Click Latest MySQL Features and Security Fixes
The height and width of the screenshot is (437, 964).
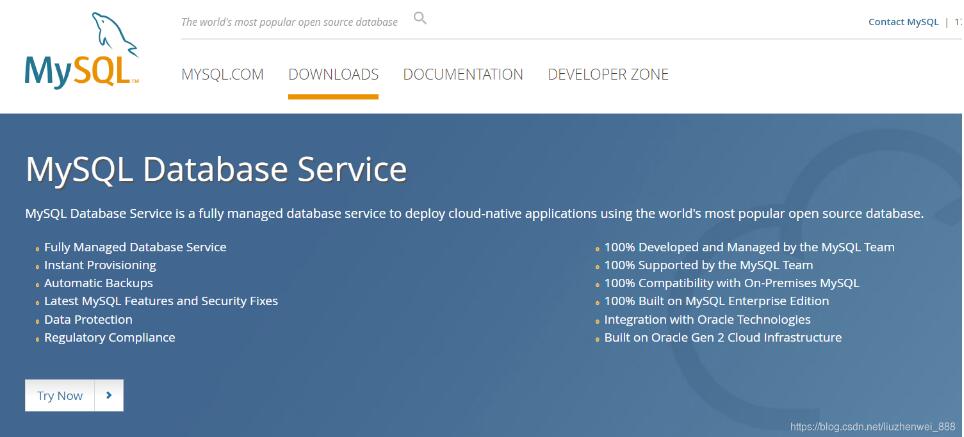coord(161,301)
